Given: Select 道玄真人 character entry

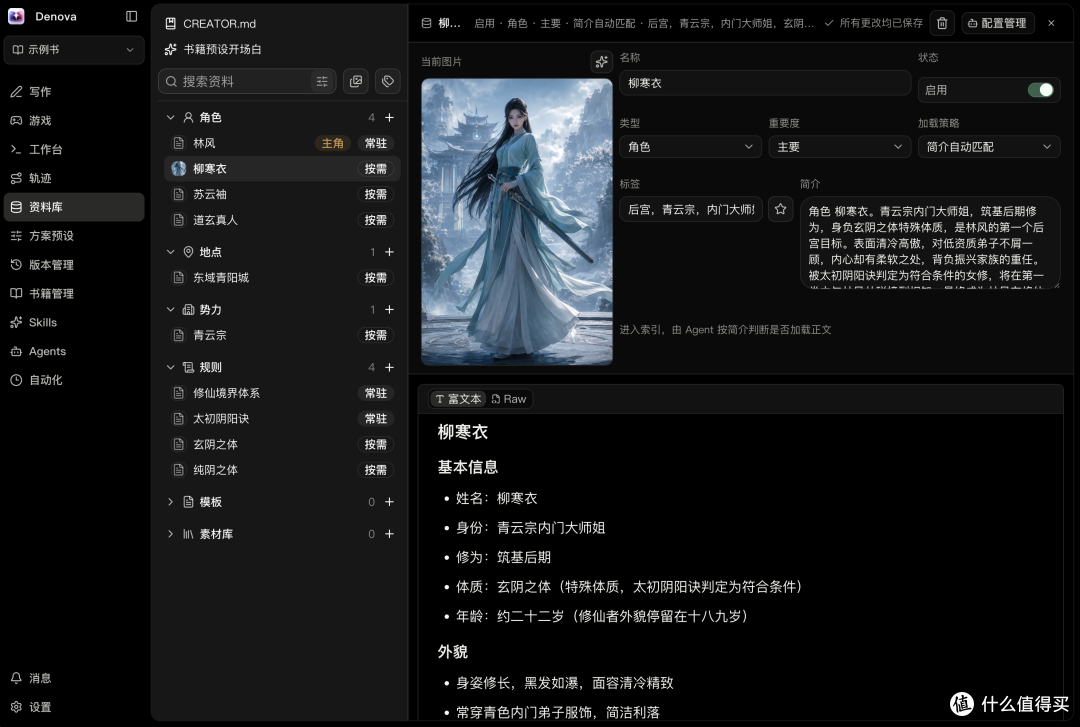Looking at the screenshot, I should coord(282,220).
